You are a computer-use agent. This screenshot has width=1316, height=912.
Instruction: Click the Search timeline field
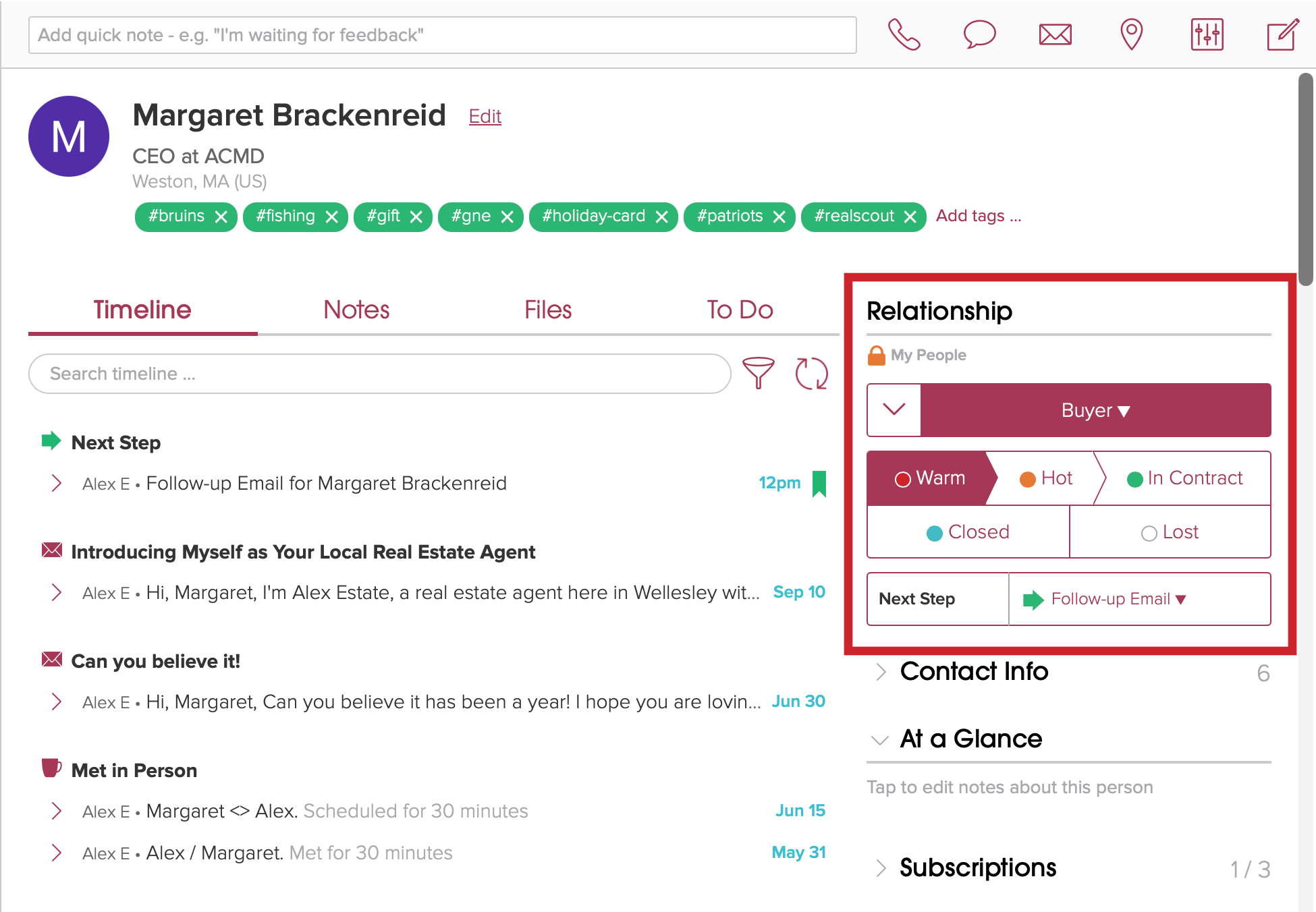379,374
